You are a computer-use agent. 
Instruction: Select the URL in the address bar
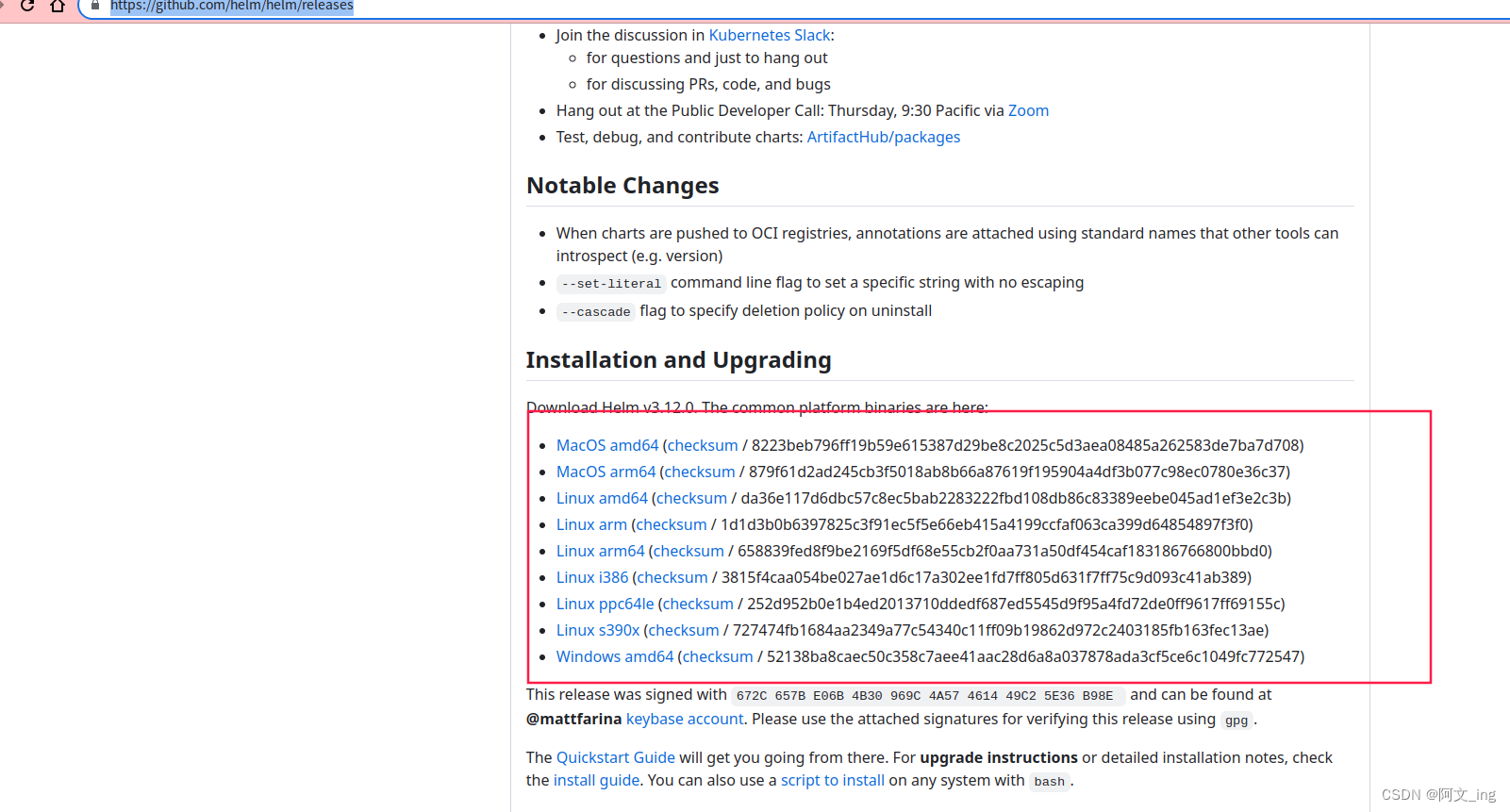click(231, 7)
